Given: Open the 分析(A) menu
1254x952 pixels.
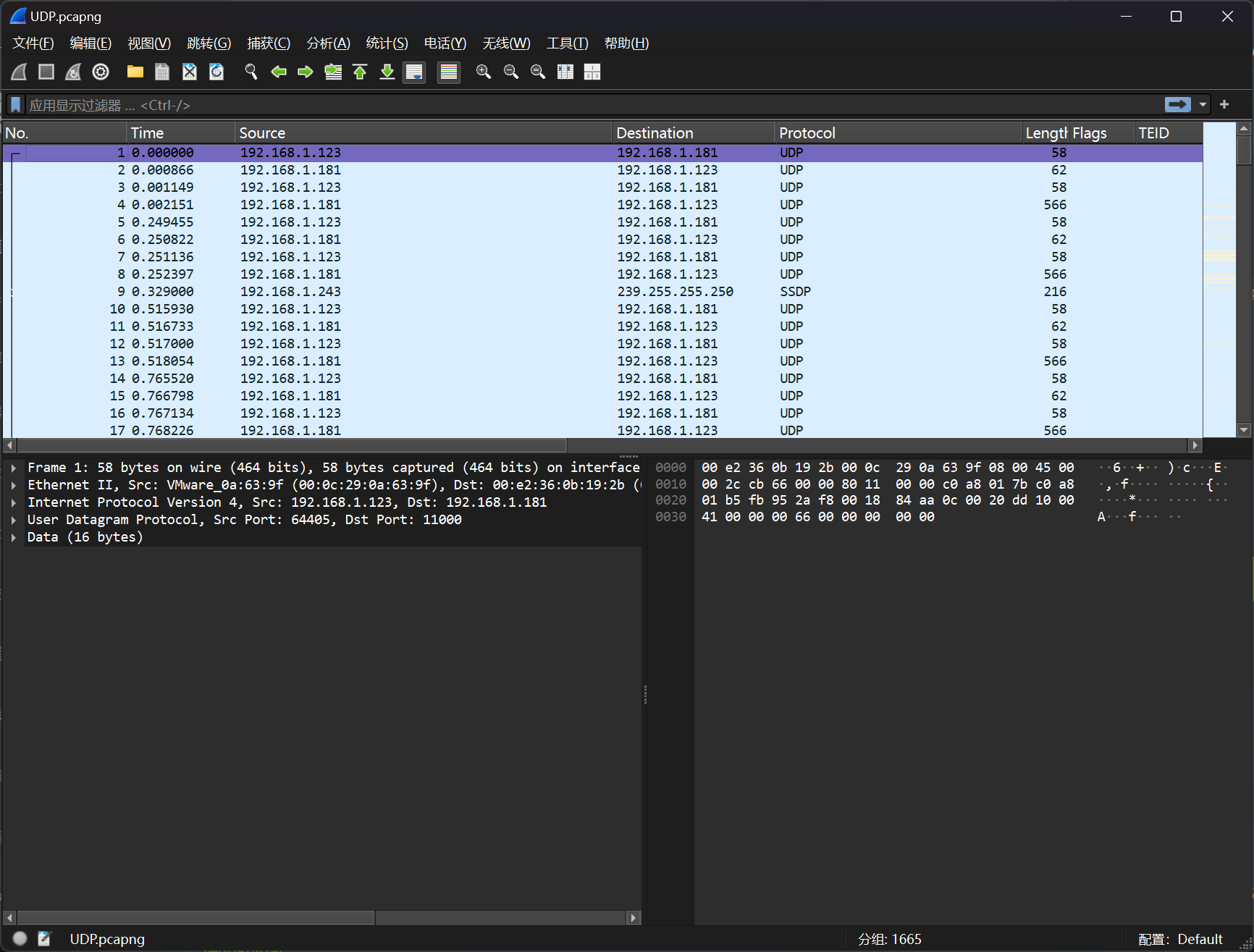Looking at the screenshot, I should click(328, 43).
